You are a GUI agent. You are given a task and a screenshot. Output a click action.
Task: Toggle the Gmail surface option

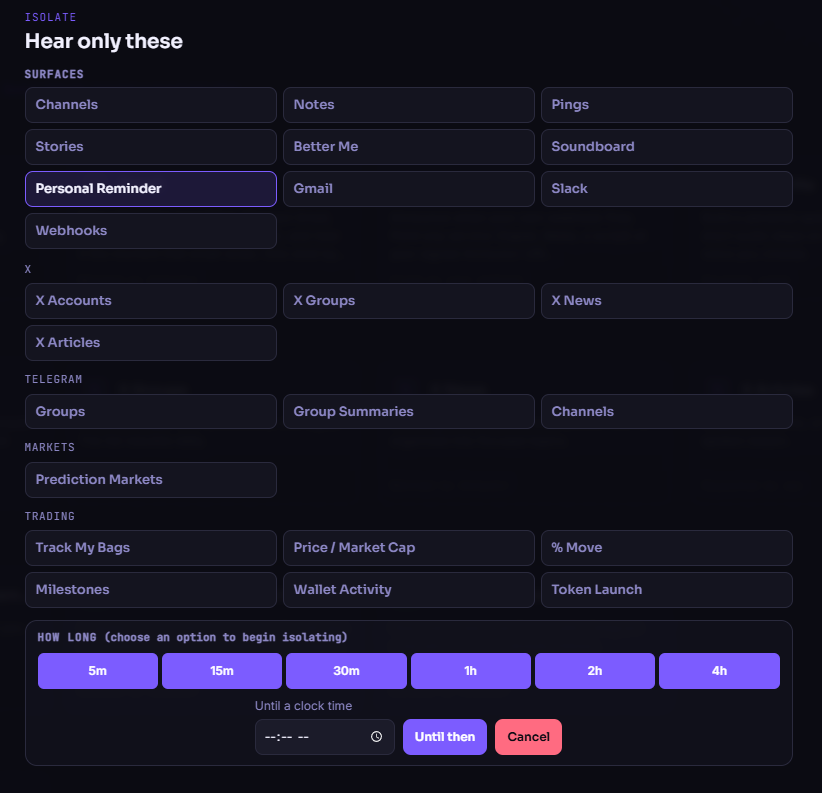408,189
